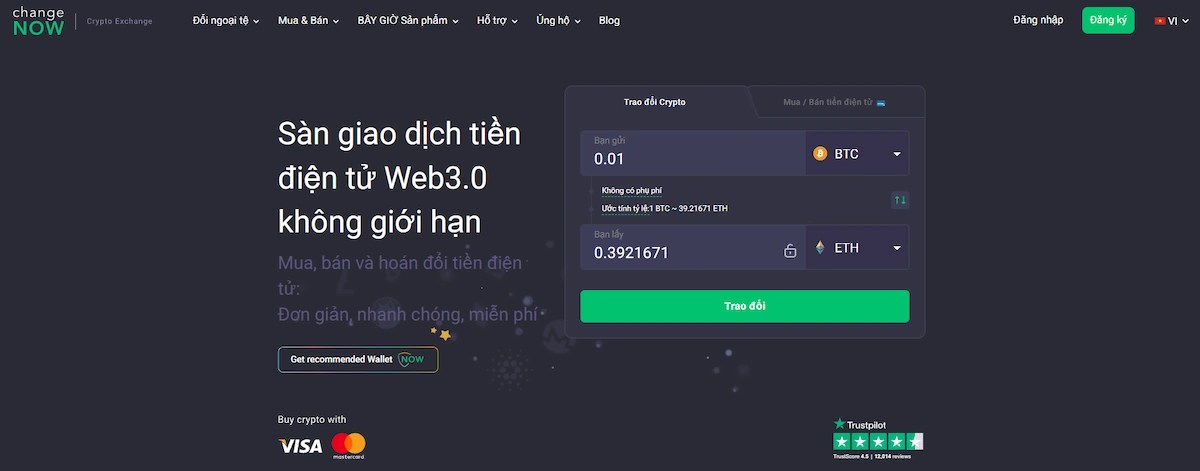
Task: Select the Trao đổi Crypto tab
Action: tap(655, 102)
